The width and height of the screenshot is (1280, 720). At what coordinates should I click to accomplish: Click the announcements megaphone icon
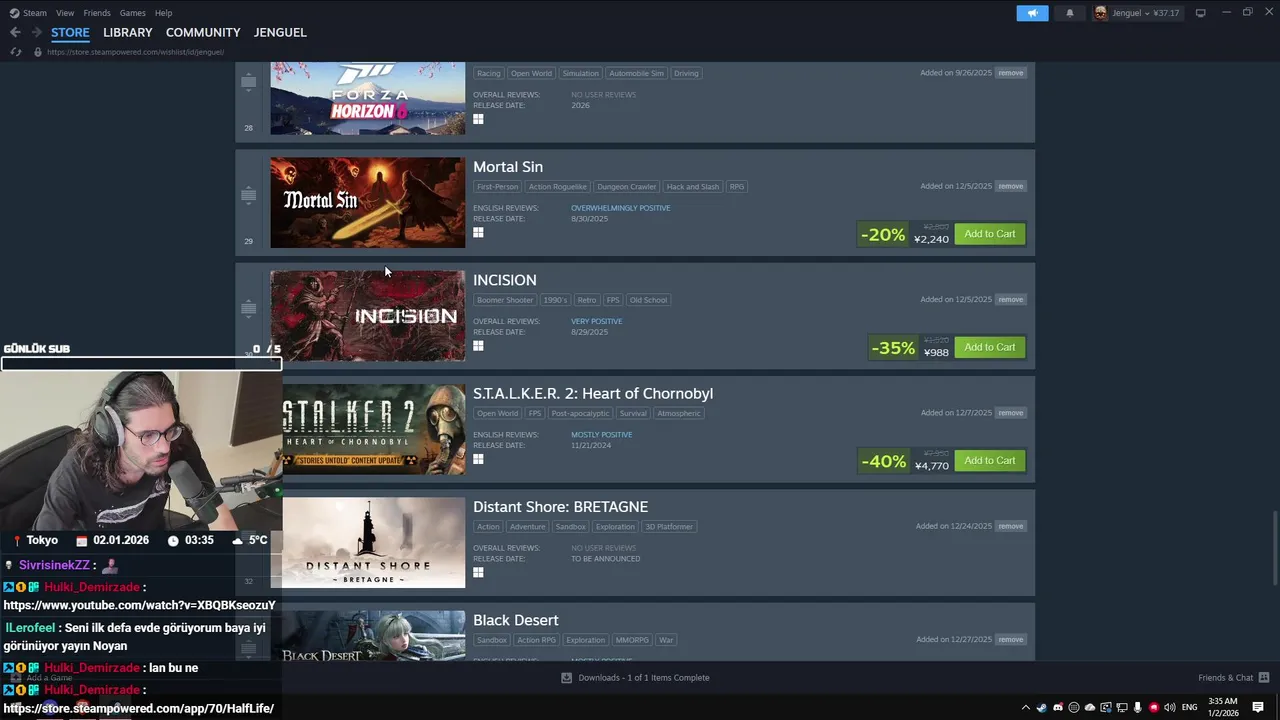point(1032,13)
